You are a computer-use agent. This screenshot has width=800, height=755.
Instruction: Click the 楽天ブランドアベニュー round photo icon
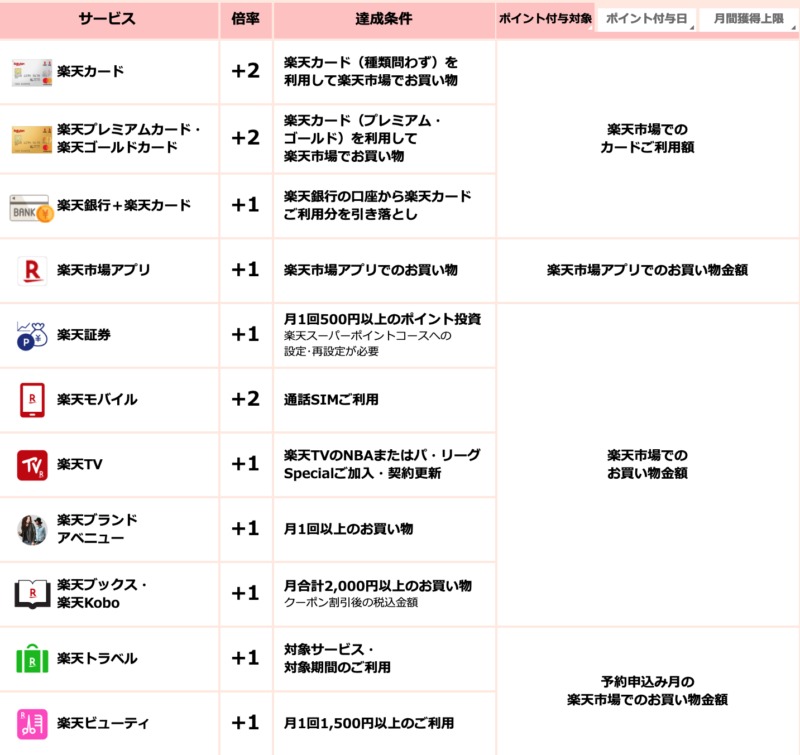[32, 530]
